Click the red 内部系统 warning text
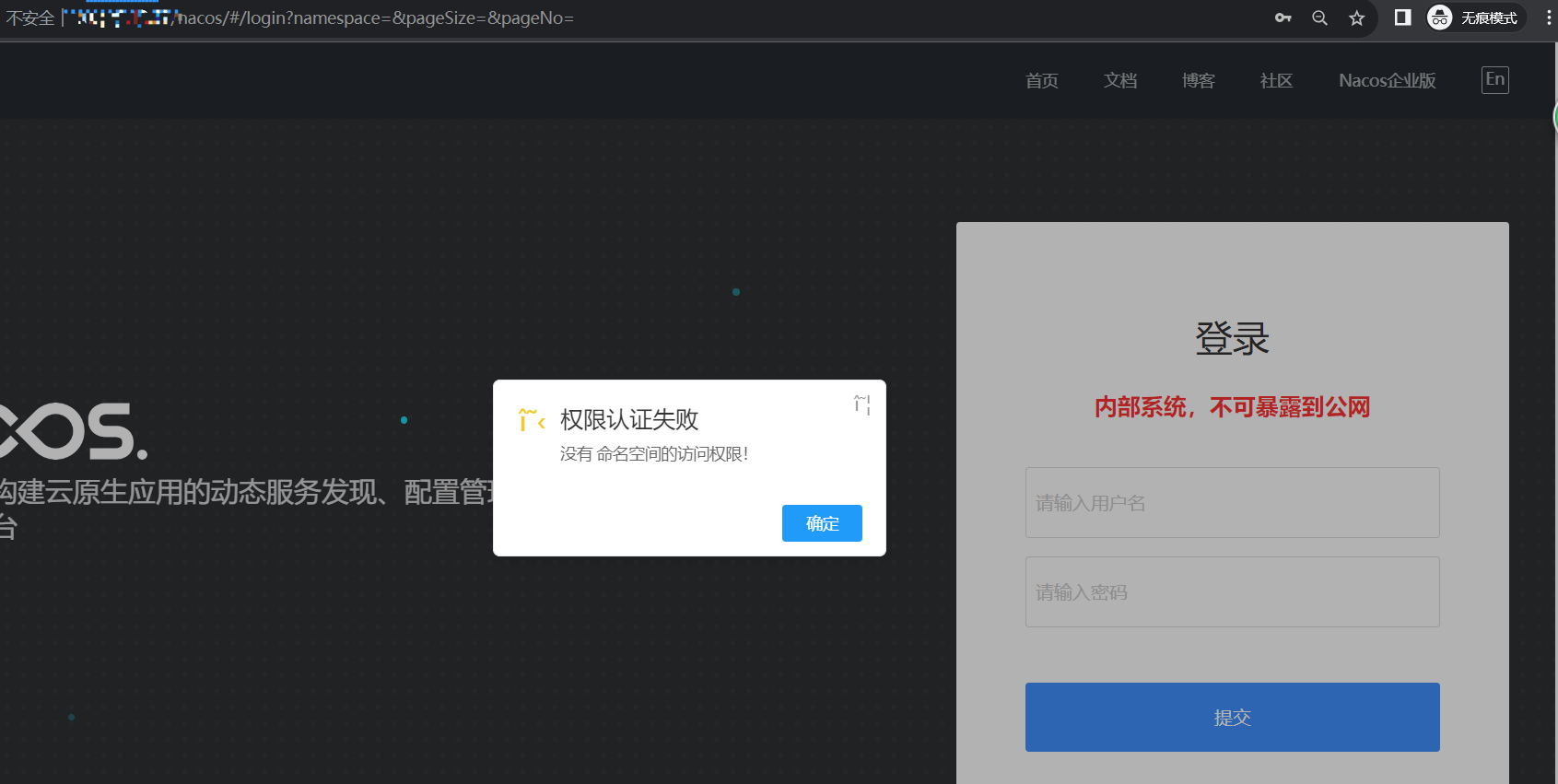The image size is (1558, 784). (x=1232, y=407)
